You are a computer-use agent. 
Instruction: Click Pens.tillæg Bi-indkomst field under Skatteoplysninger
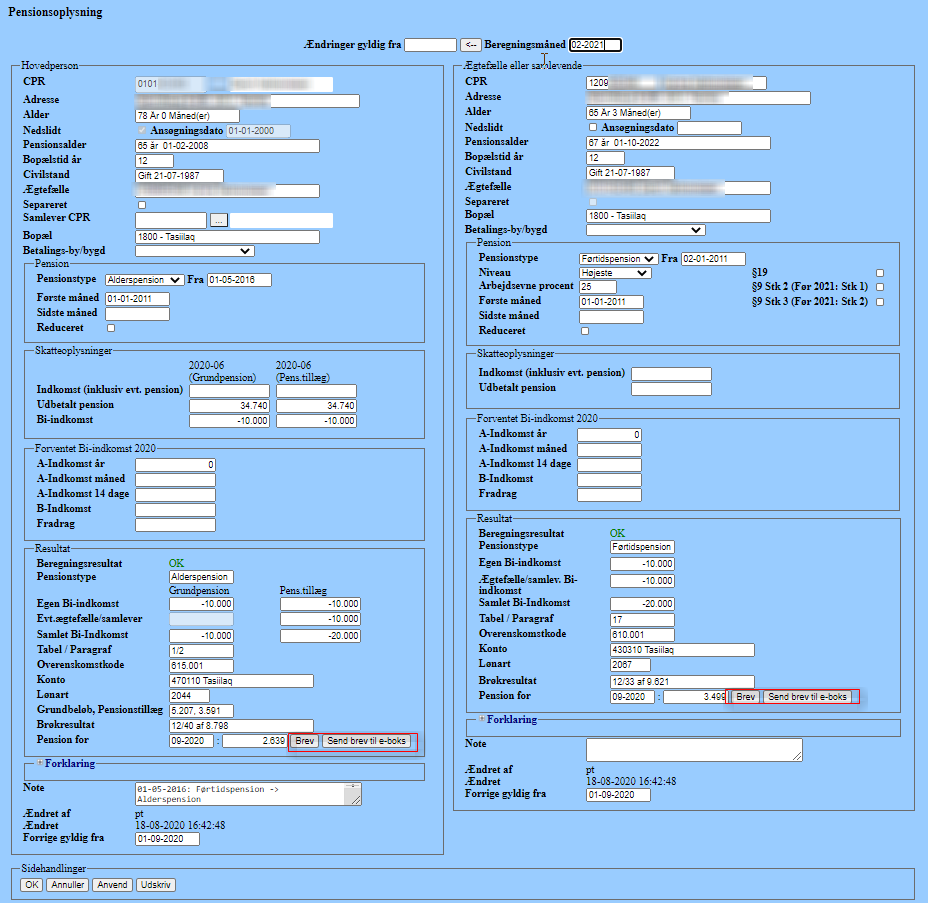point(316,421)
